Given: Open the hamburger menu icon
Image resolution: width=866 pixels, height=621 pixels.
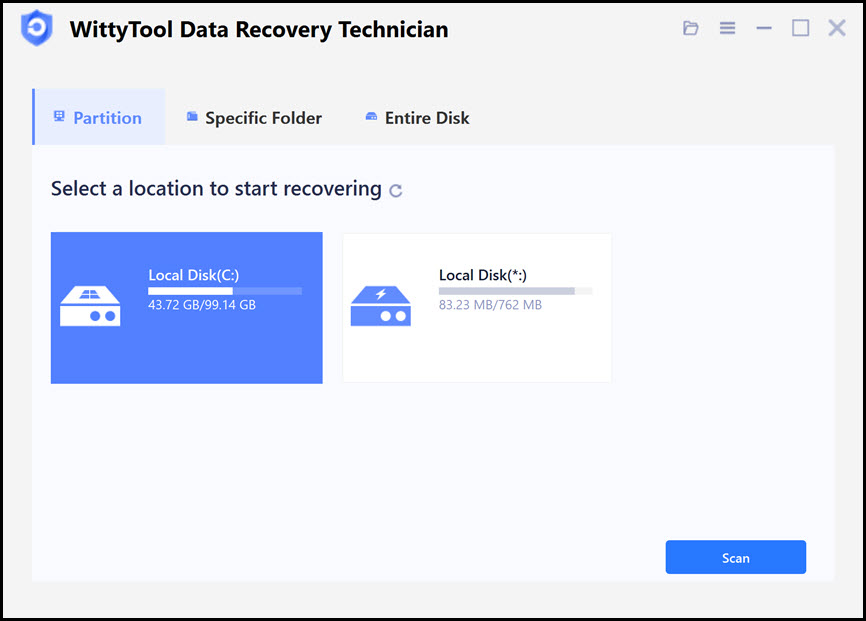Looking at the screenshot, I should [x=727, y=28].
